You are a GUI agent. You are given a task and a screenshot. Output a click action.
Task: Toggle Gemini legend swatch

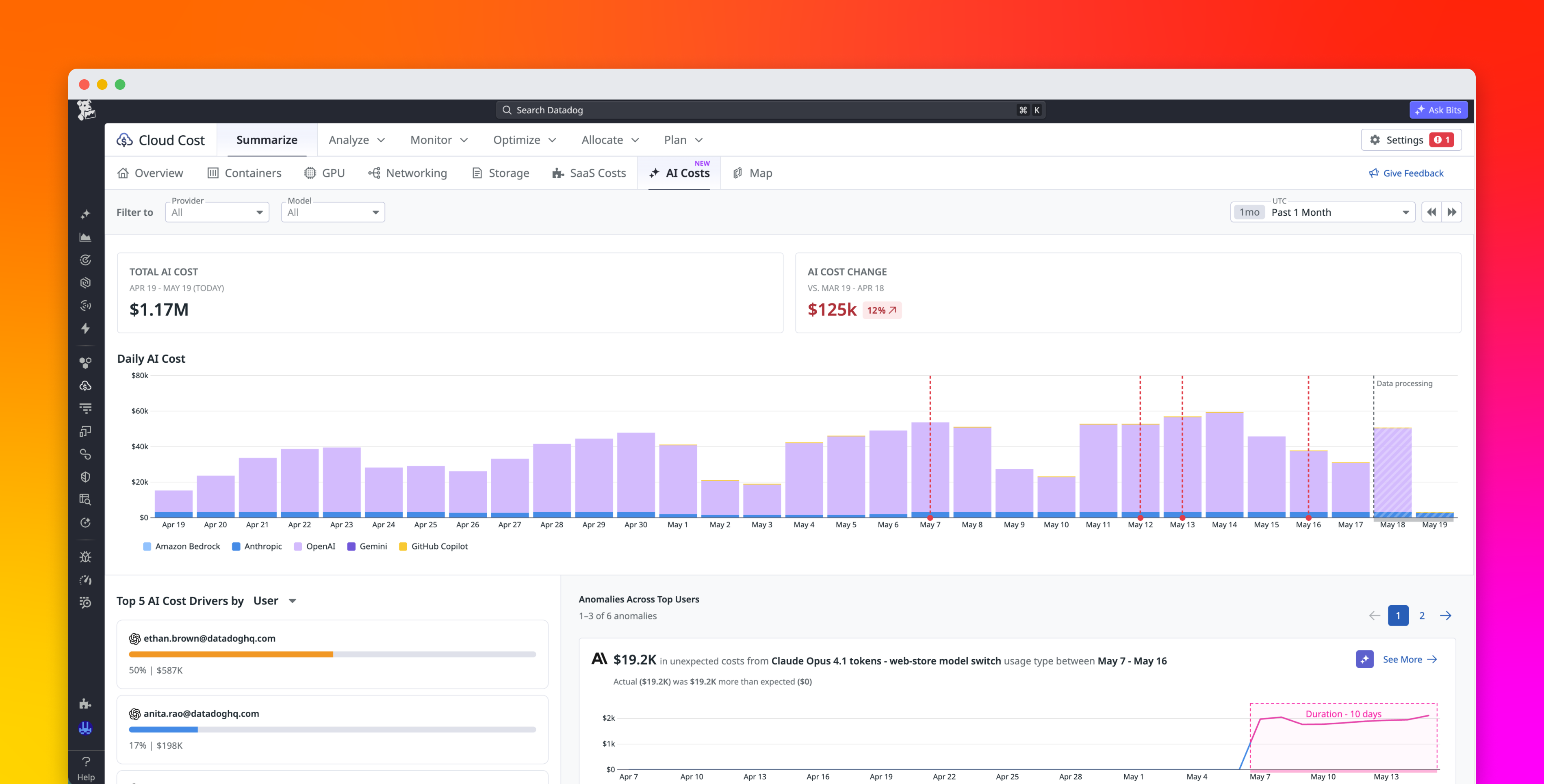click(351, 547)
